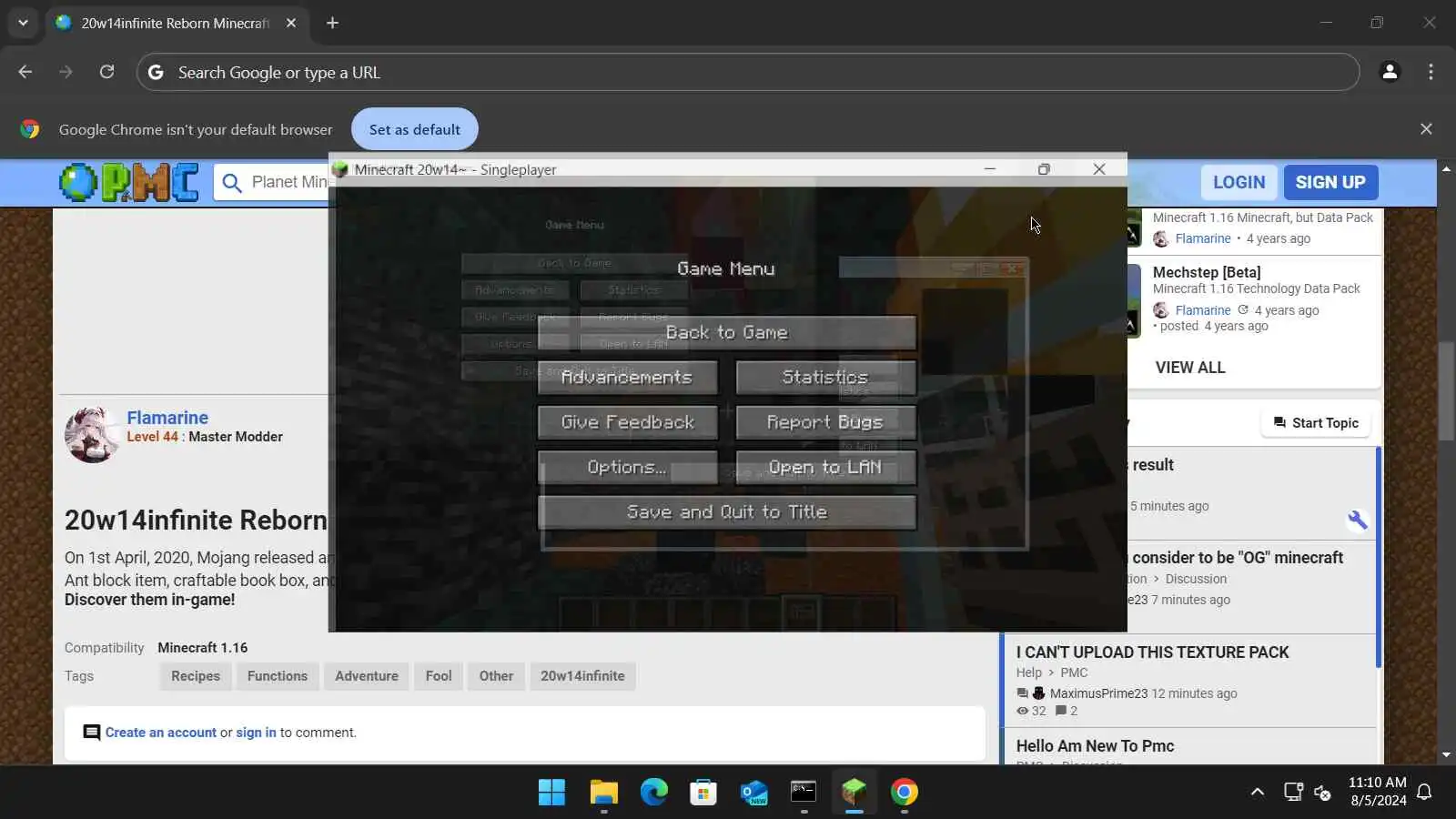Click Open to LAN in Minecraft

click(825, 467)
